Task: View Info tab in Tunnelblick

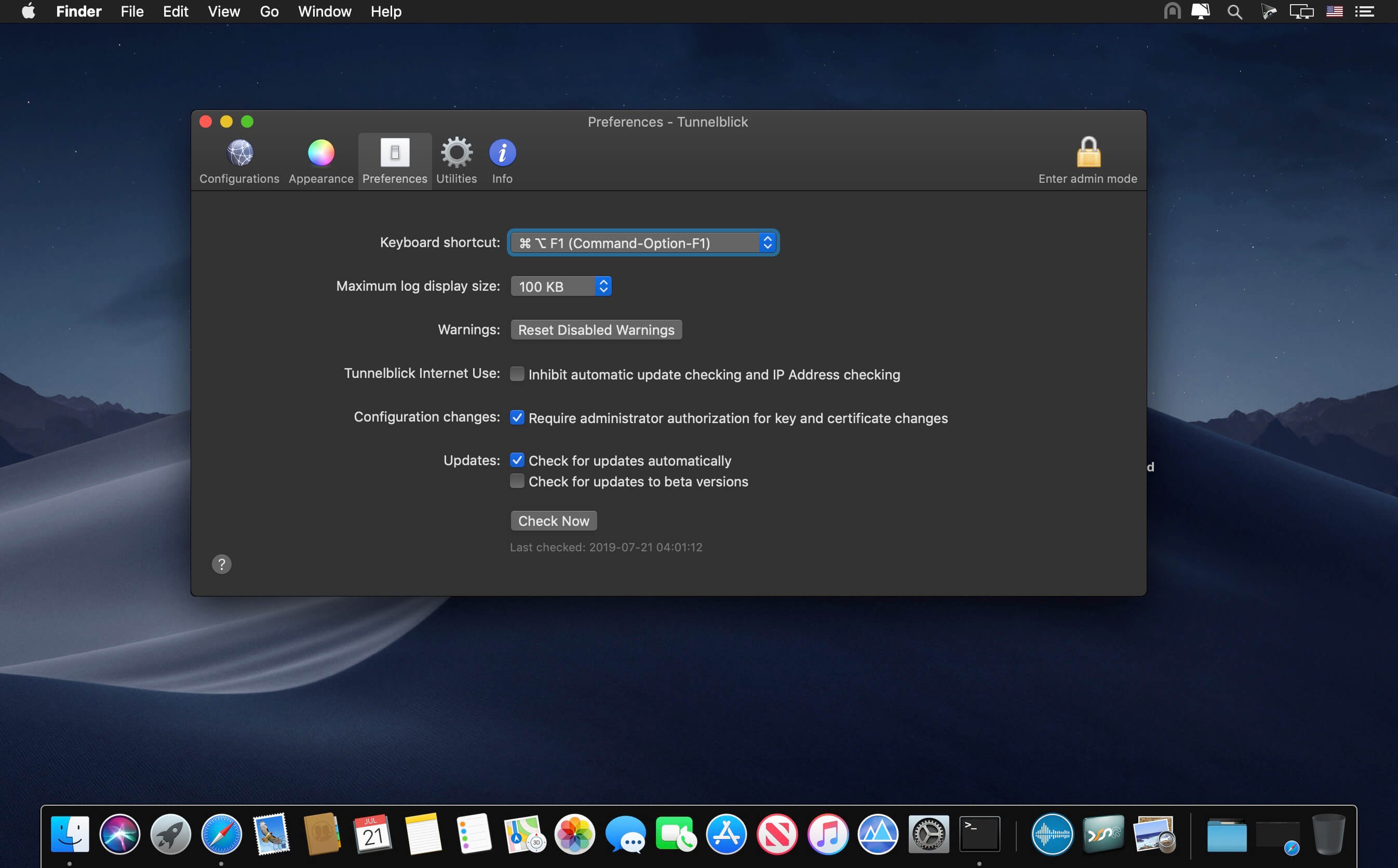Action: coord(501,160)
